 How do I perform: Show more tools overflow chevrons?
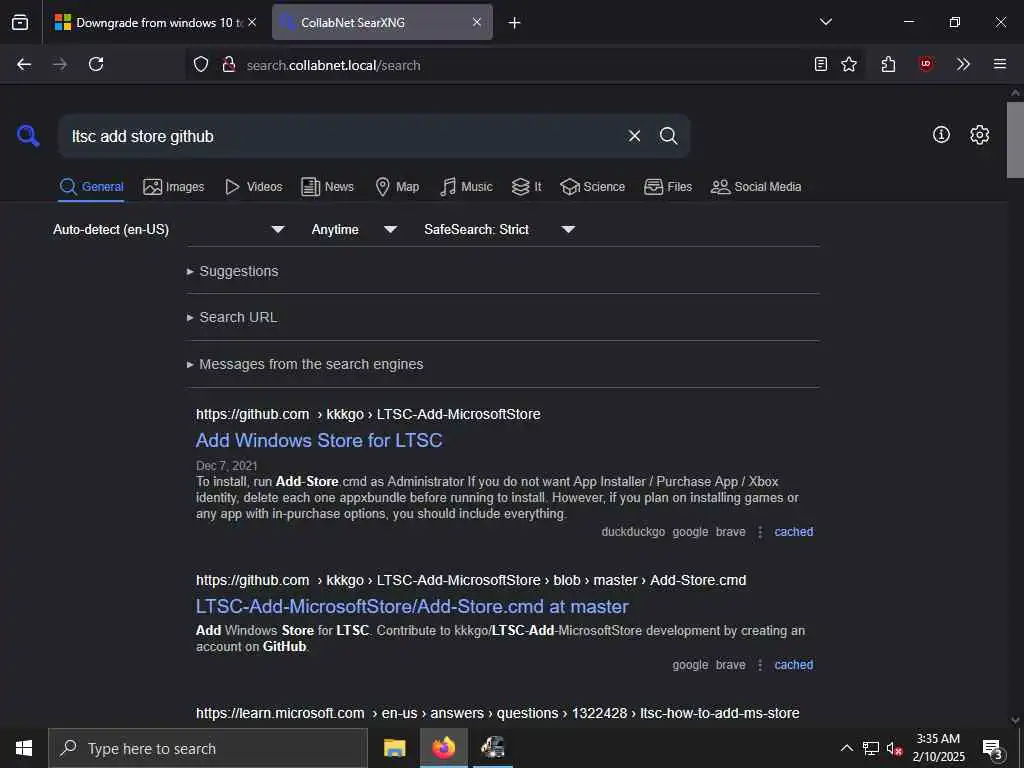[x=963, y=64]
